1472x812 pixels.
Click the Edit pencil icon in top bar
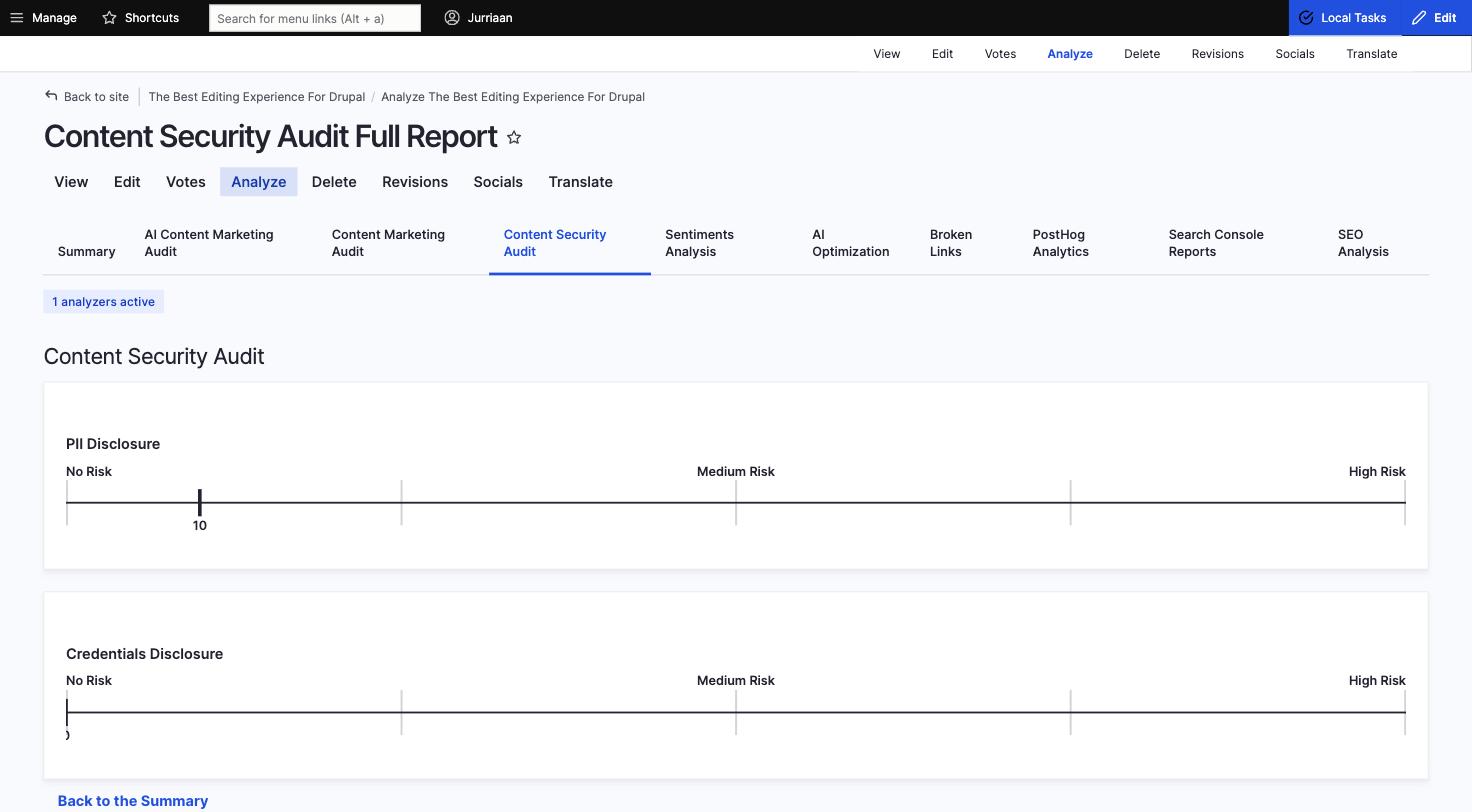click(x=1419, y=18)
